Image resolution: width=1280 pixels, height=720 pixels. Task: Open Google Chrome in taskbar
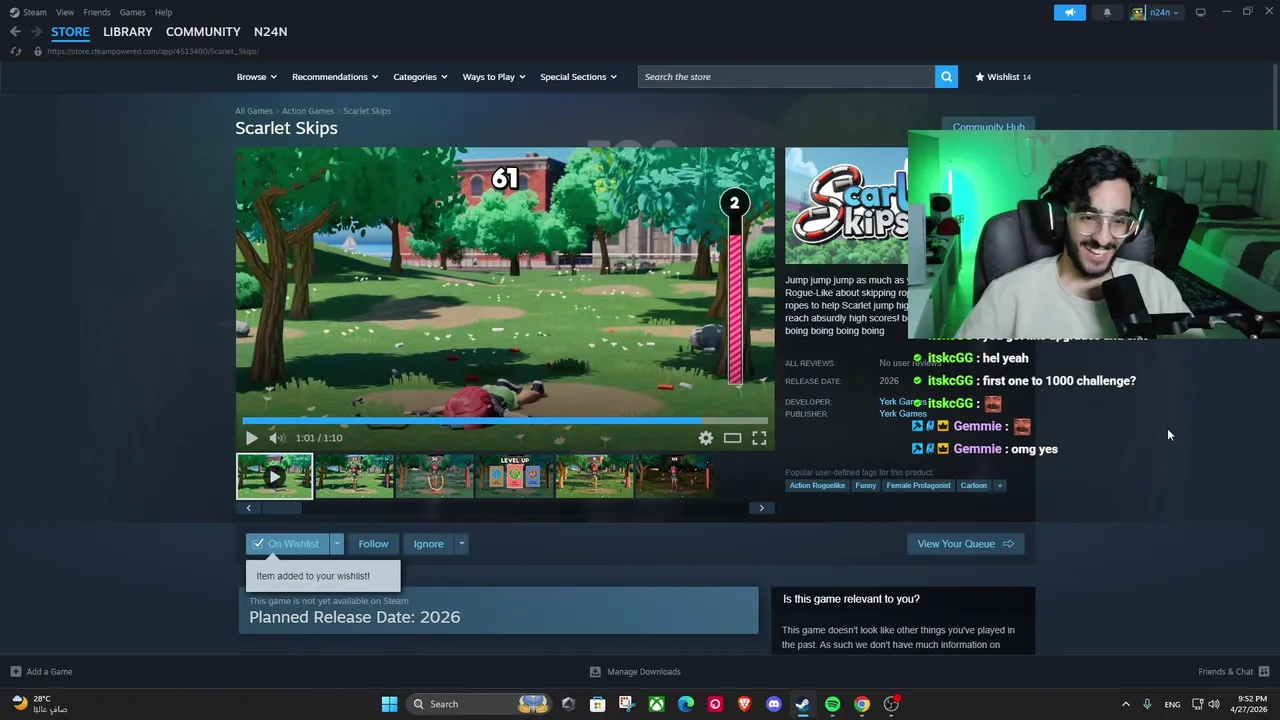[x=861, y=704]
